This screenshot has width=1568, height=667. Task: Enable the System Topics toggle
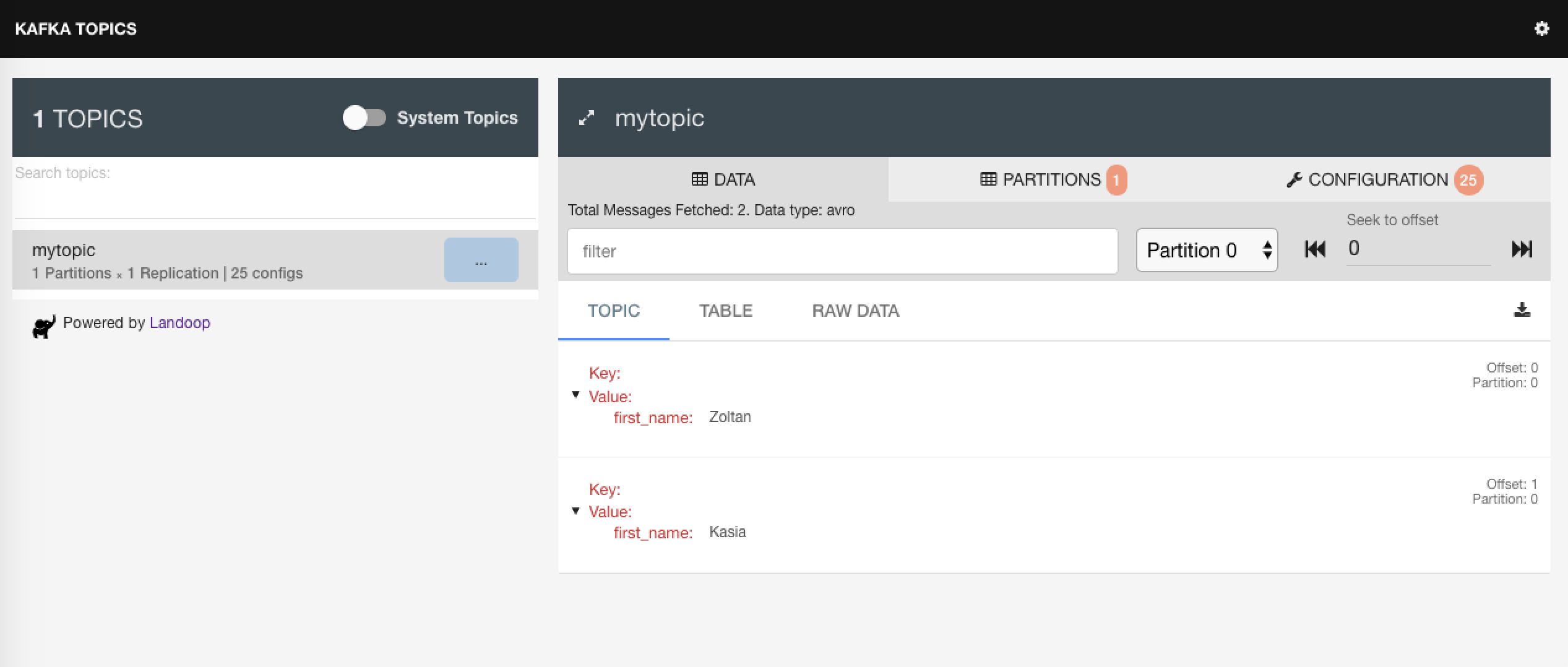click(x=364, y=118)
